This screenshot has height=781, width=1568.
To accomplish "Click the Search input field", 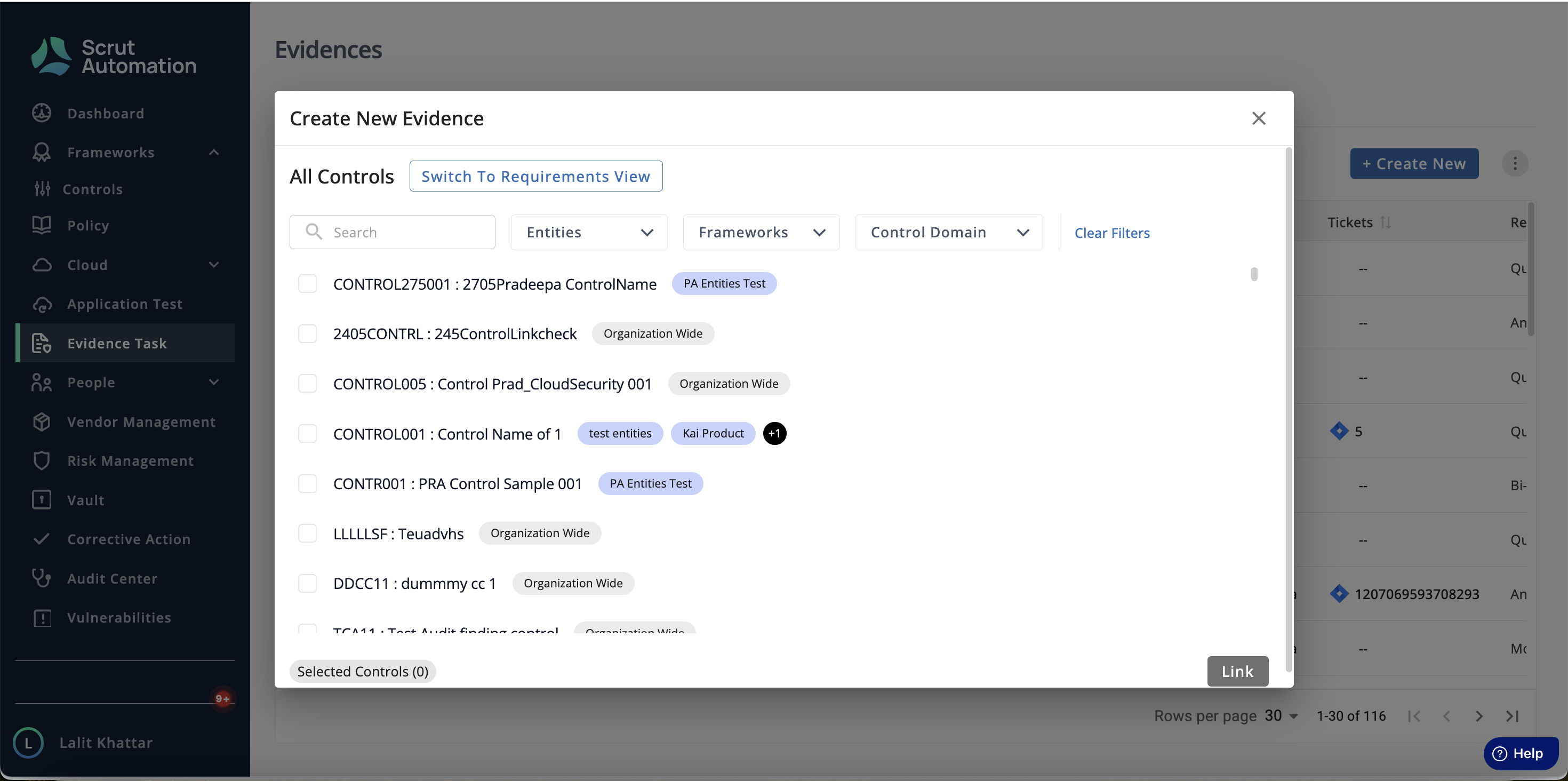I will [392, 232].
